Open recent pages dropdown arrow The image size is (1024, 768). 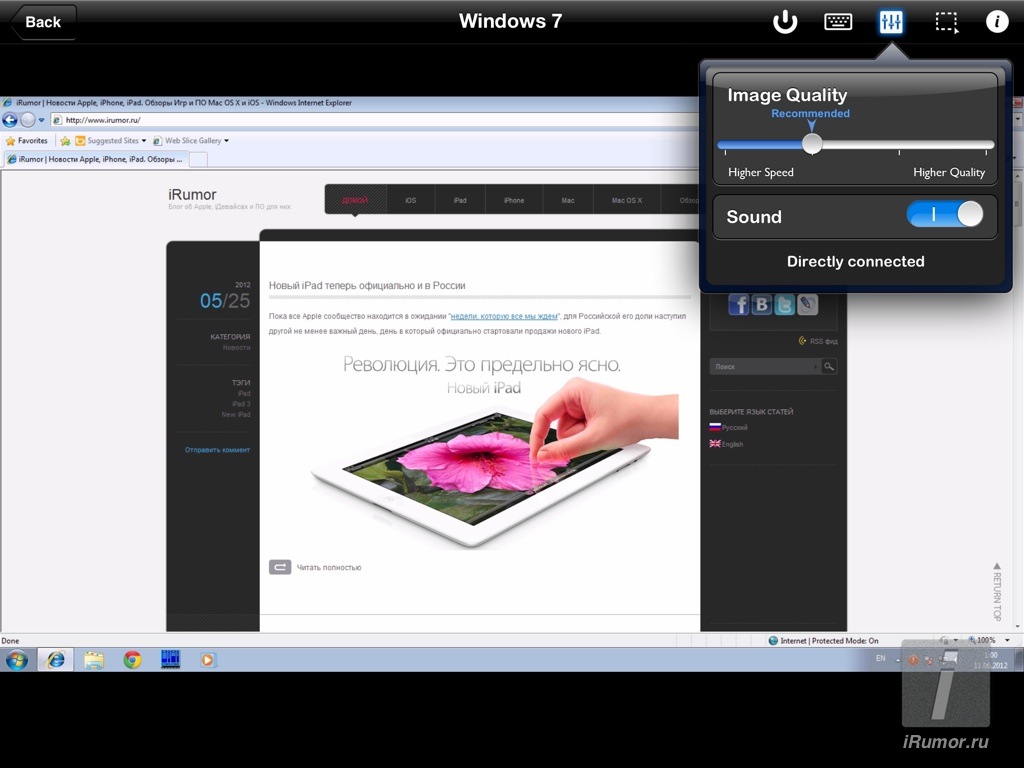pos(41,120)
